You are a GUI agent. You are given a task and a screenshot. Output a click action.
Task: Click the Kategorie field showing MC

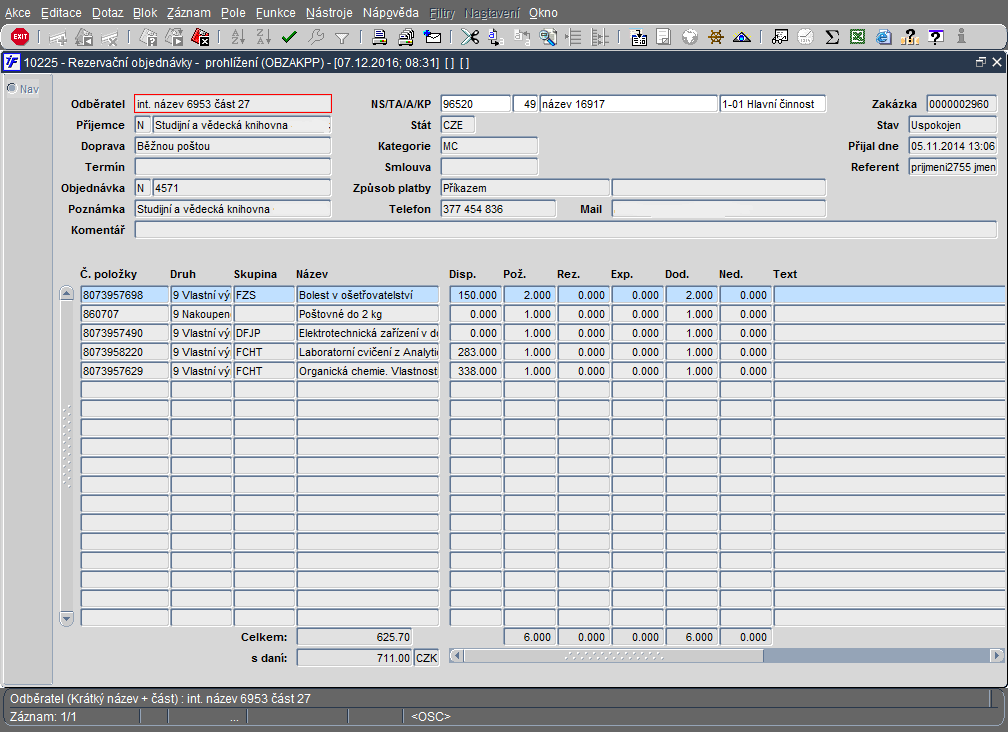tap(489, 146)
